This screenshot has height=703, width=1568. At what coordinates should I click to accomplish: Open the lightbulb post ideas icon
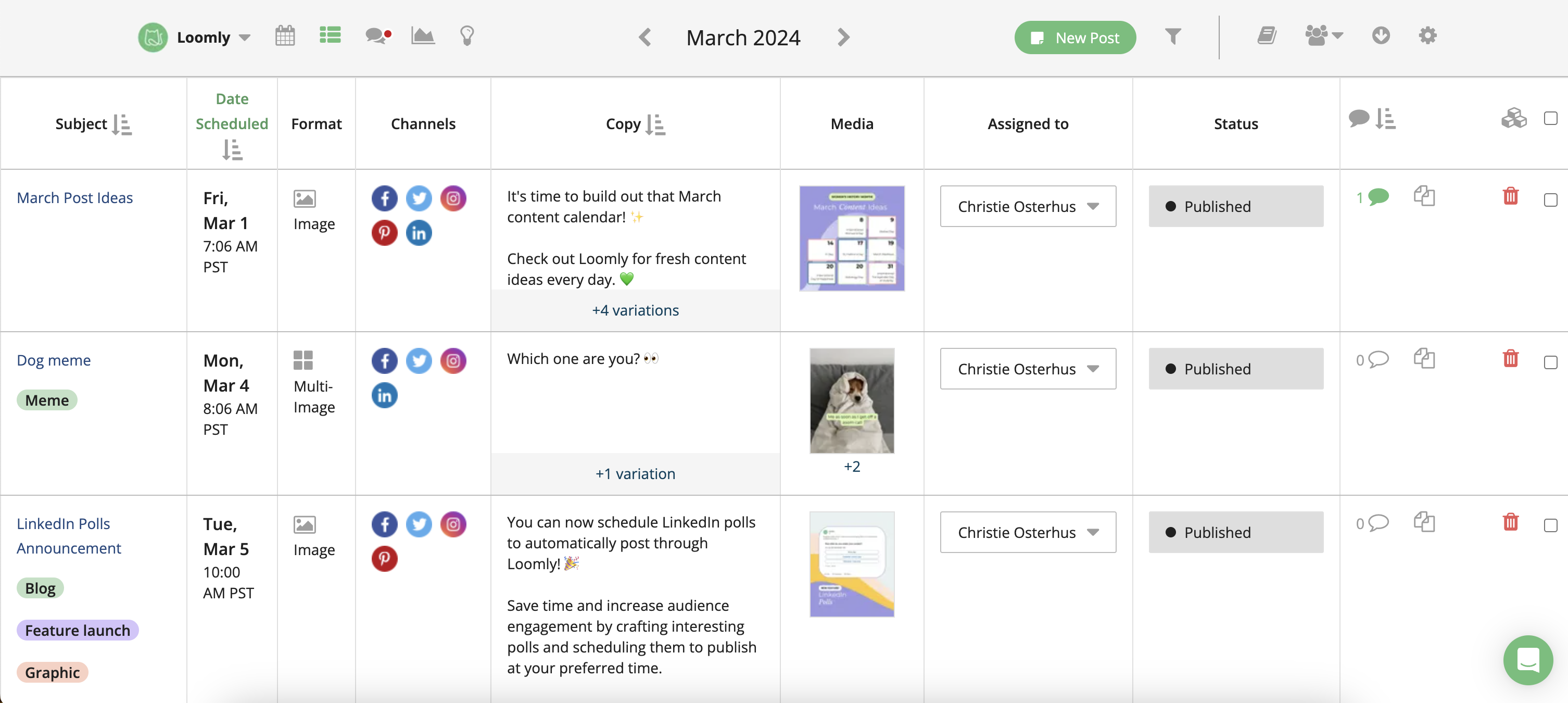click(467, 36)
